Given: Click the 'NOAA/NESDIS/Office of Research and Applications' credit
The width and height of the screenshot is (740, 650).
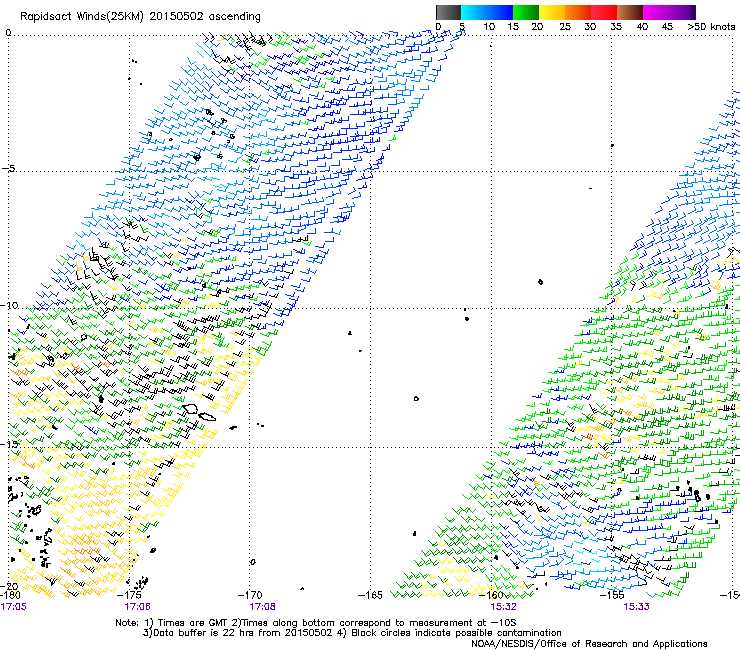Looking at the screenshot, I should [589, 644].
